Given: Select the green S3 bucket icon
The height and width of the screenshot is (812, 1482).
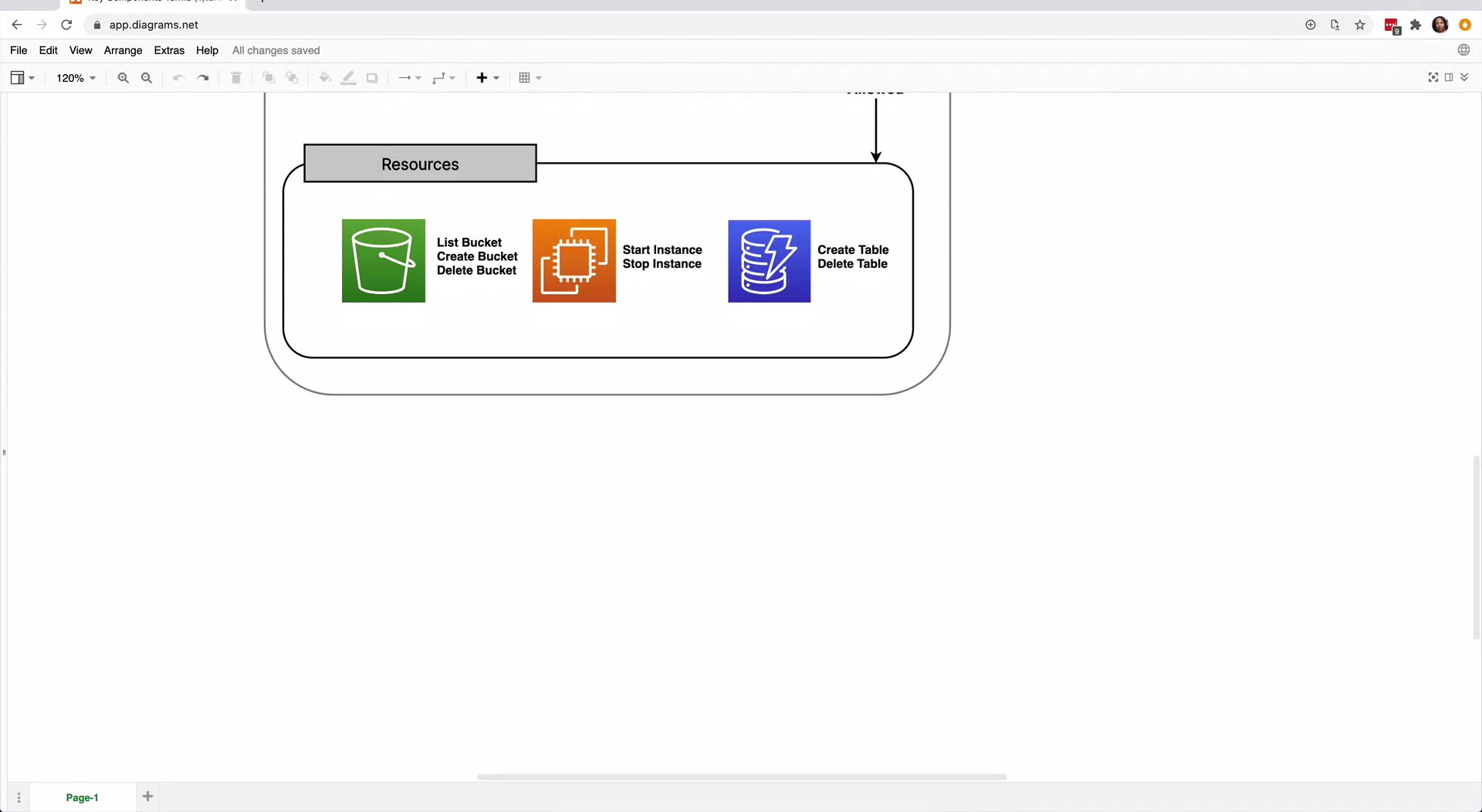Looking at the screenshot, I should [x=384, y=261].
